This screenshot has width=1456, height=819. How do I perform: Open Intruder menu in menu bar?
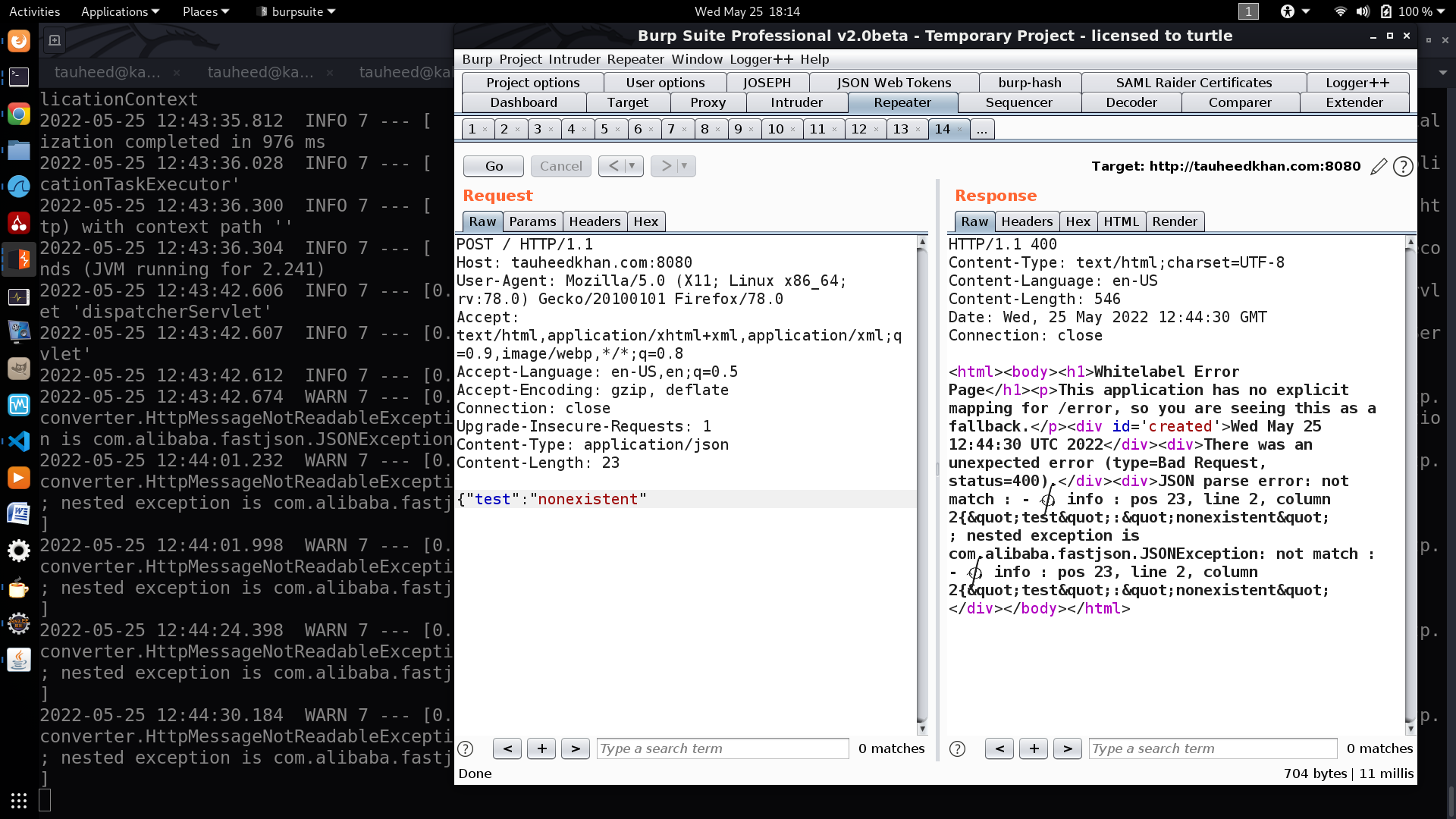pyautogui.click(x=574, y=59)
